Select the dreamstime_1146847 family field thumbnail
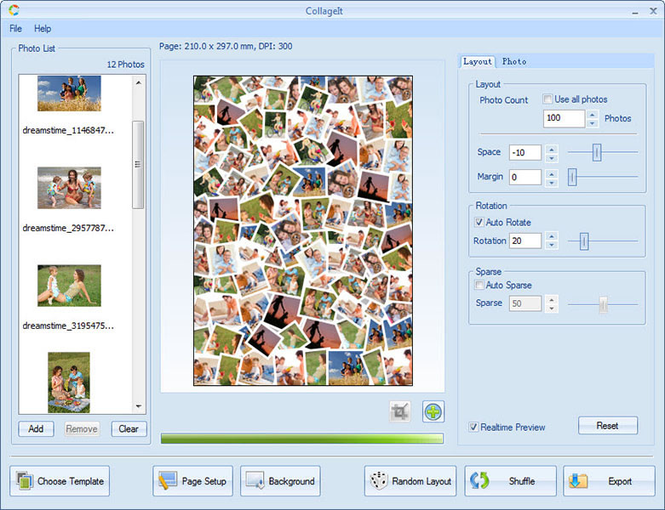The image size is (665, 510). [69, 93]
